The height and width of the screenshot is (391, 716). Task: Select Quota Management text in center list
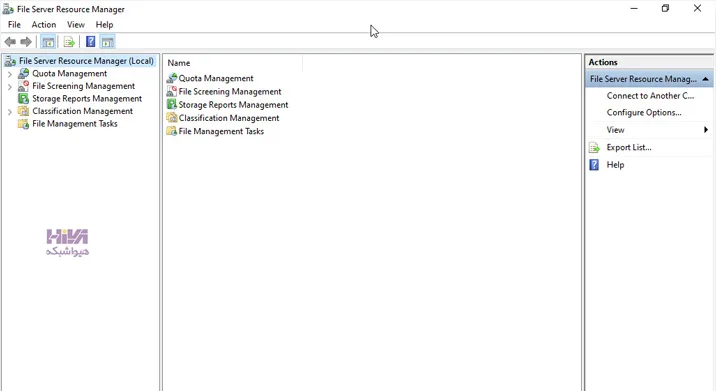(216, 78)
